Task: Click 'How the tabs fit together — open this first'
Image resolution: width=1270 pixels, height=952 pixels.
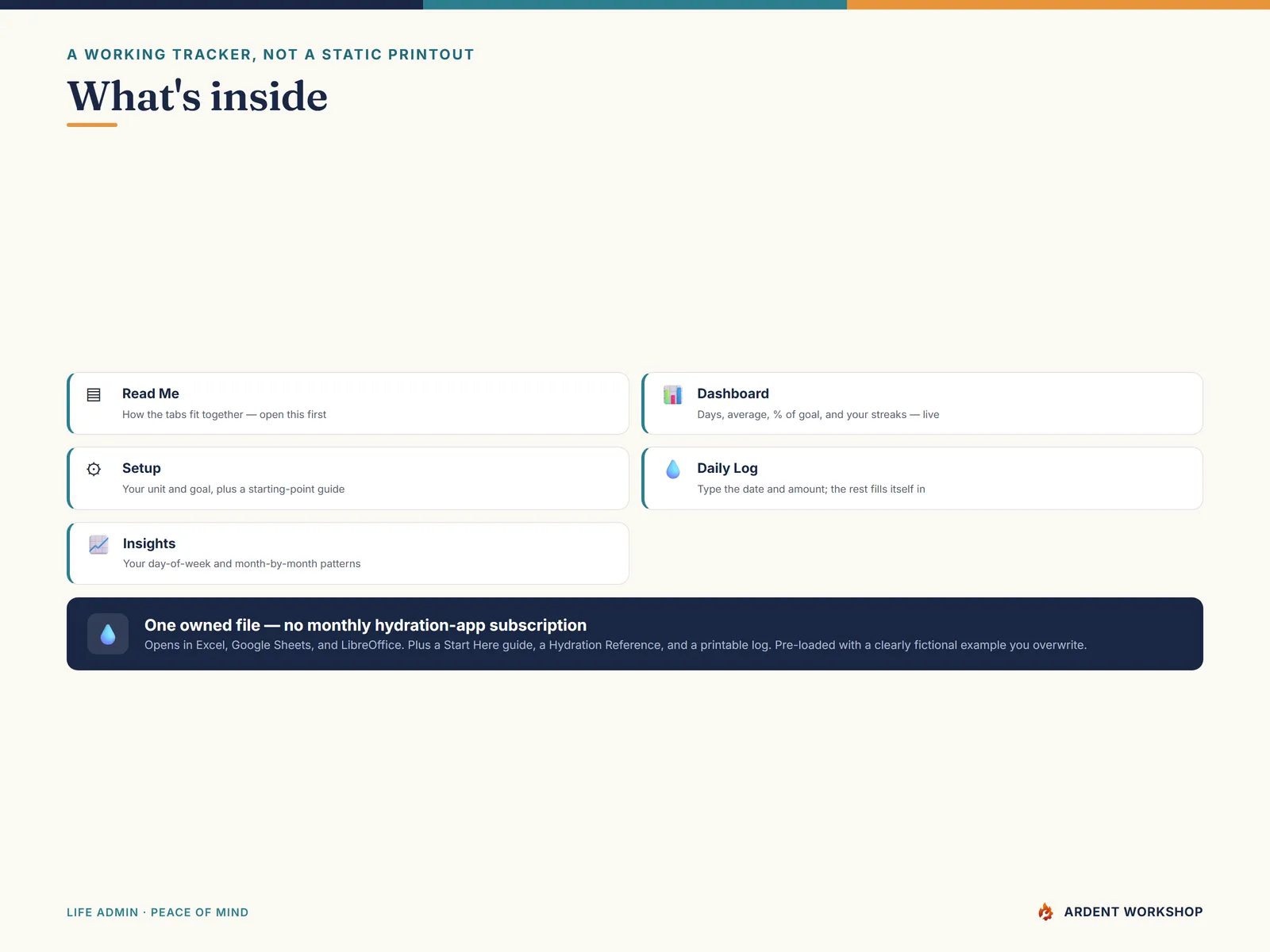Action: [224, 414]
